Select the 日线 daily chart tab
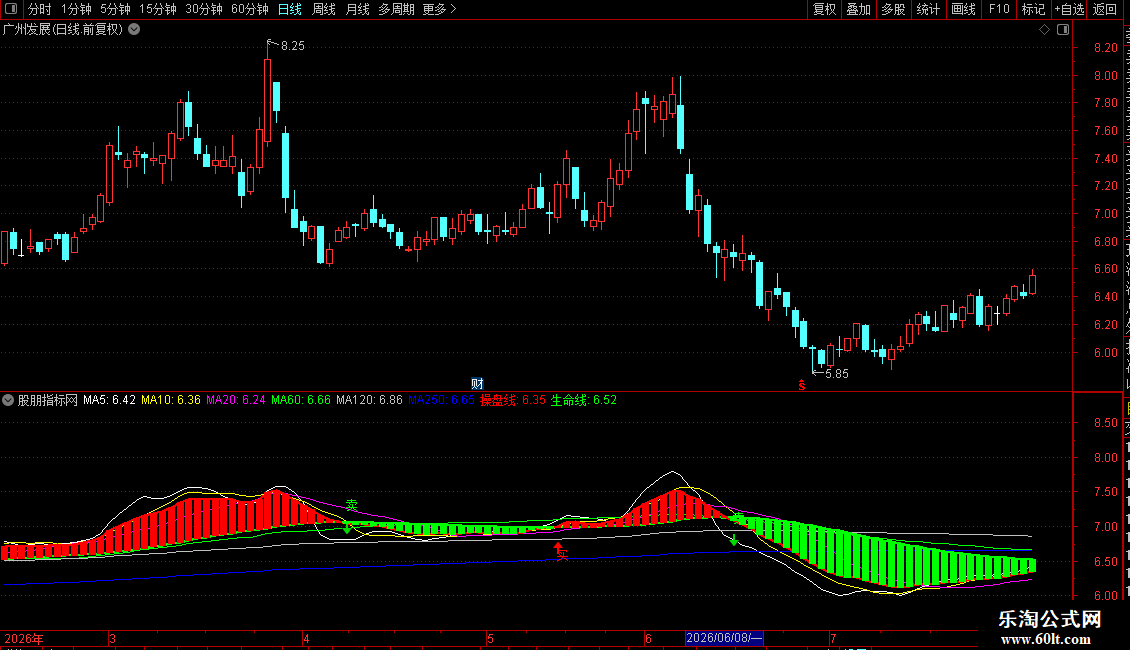The image size is (1130, 650). pos(290,9)
